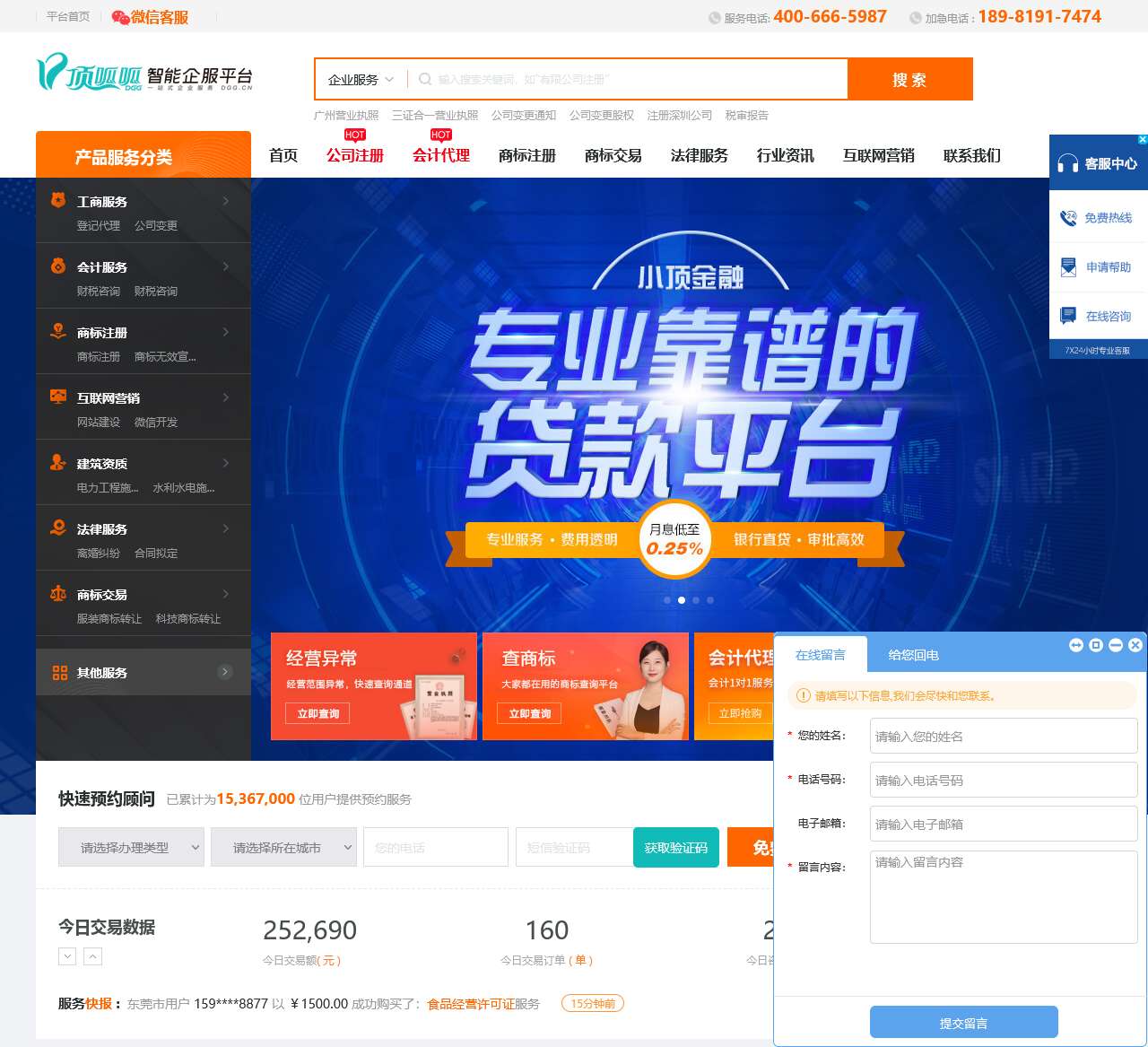Click 立即查询 on the 查商标 card

pyautogui.click(x=530, y=713)
